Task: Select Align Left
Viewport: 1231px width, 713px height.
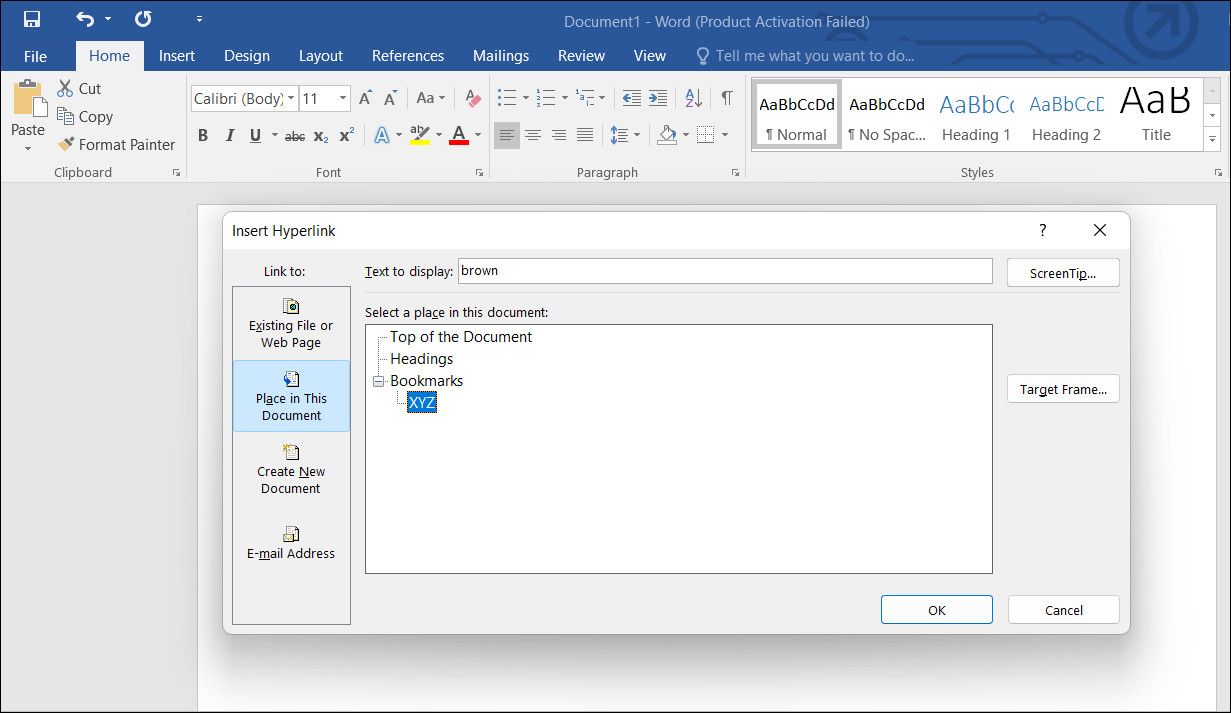Action: pyautogui.click(x=507, y=135)
